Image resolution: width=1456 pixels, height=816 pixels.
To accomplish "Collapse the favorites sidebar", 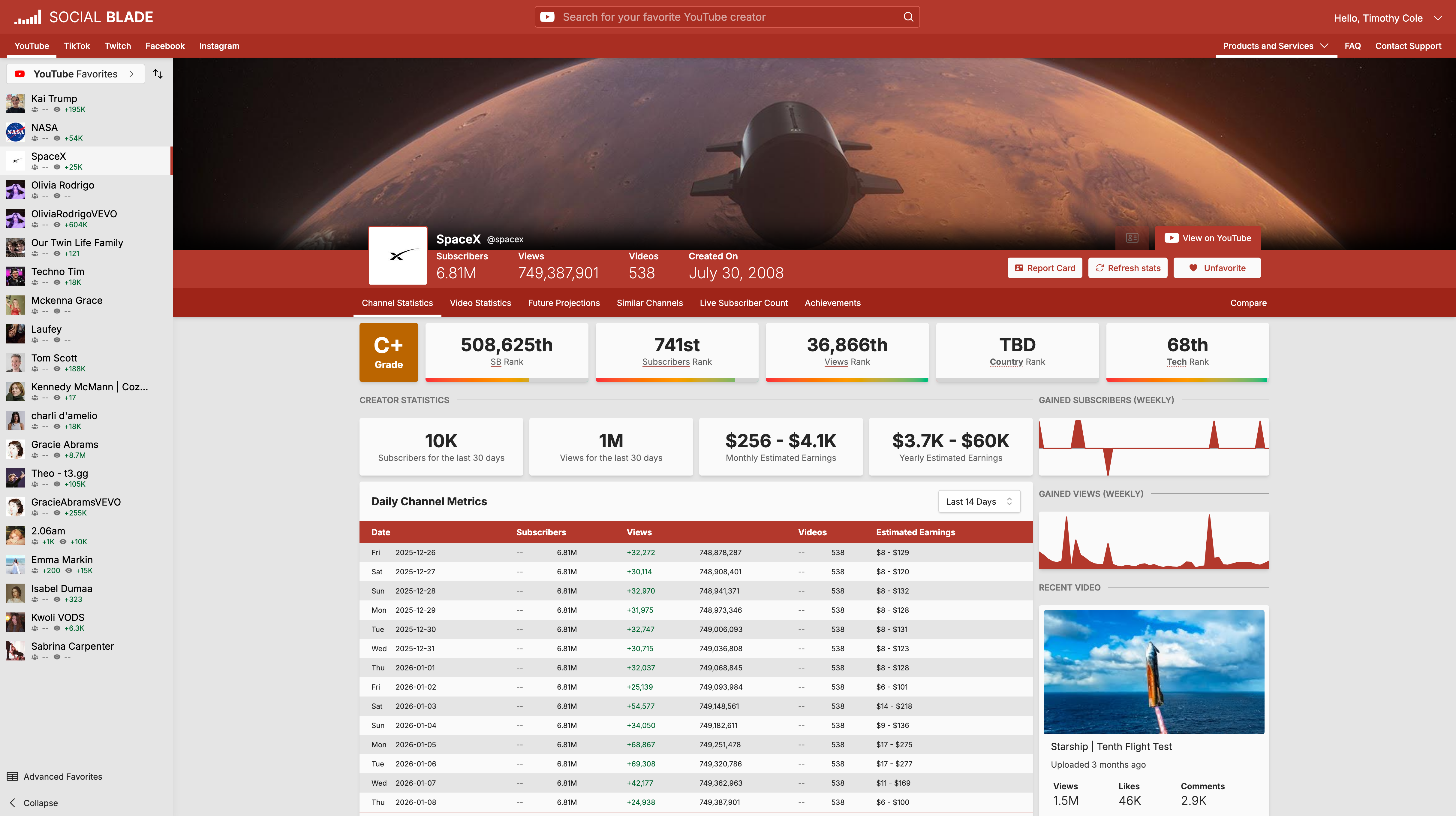I will pos(34,803).
